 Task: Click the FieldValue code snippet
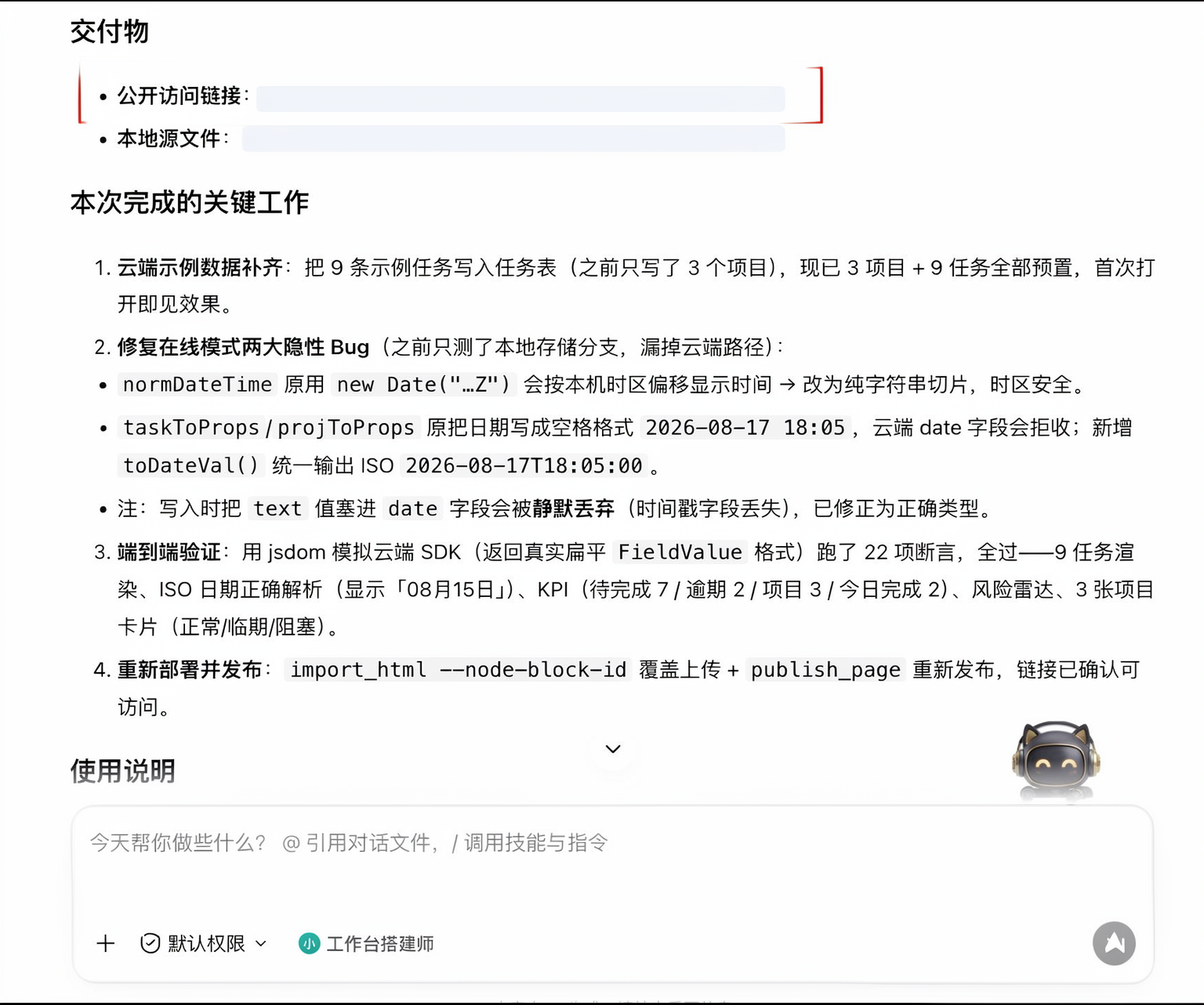click(x=680, y=552)
